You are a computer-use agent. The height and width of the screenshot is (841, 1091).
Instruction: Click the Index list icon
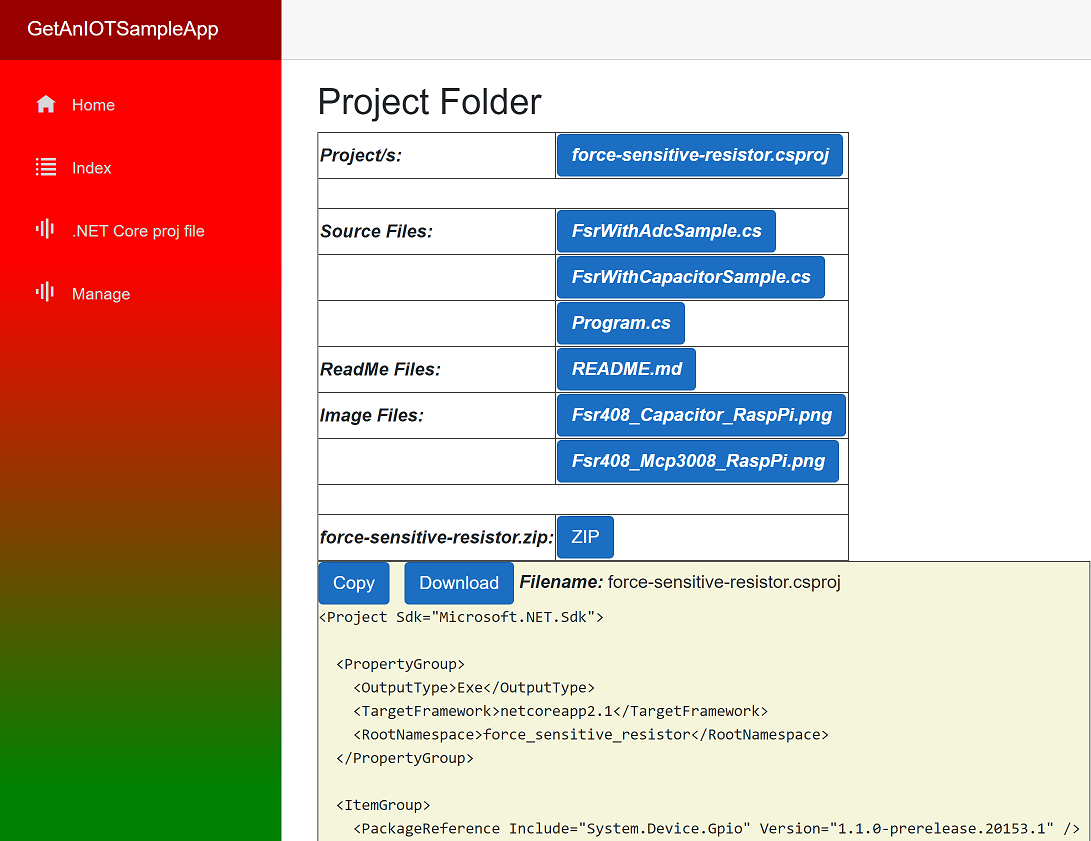pyautogui.click(x=46, y=167)
